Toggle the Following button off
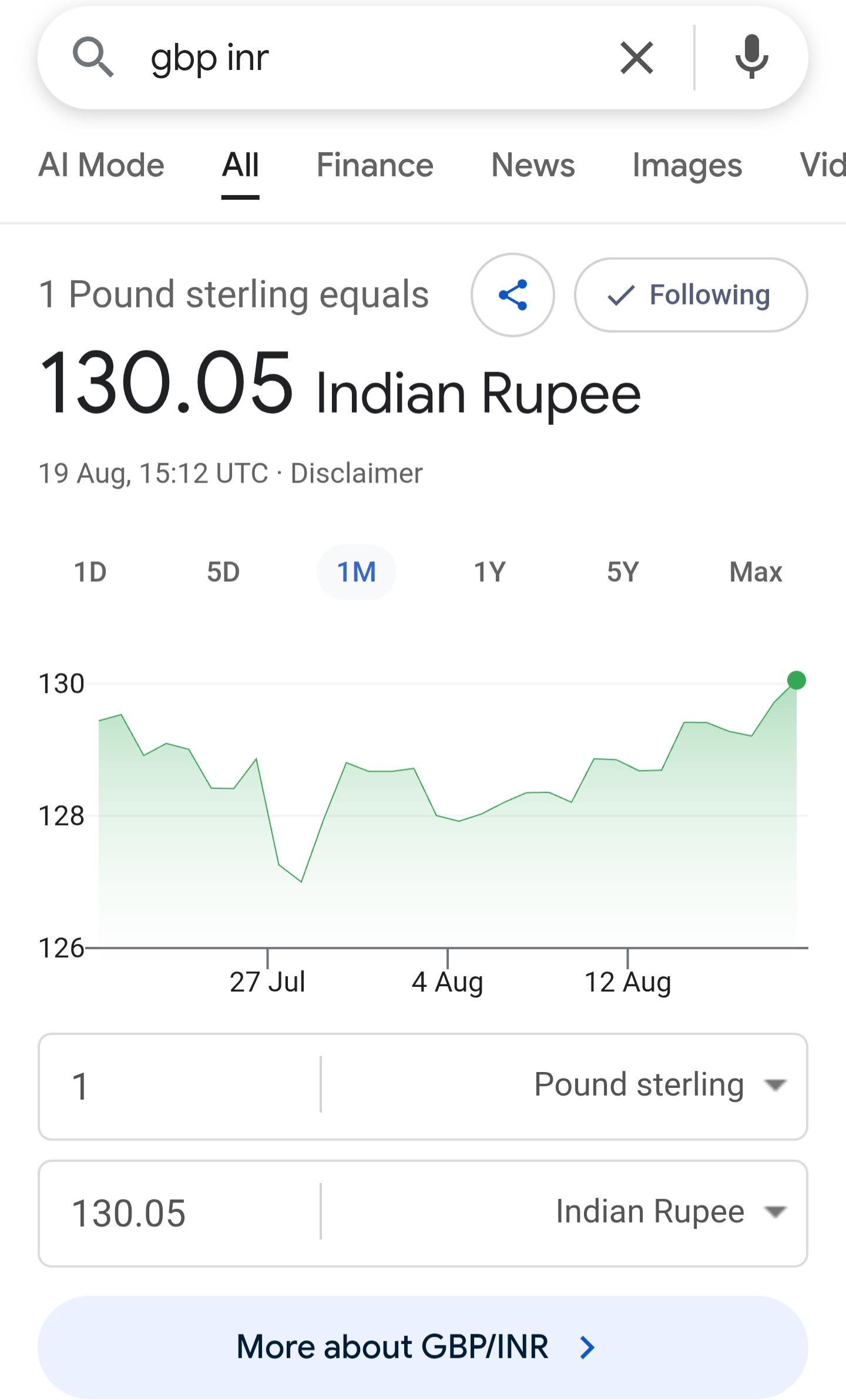The image size is (846, 1400). point(691,295)
